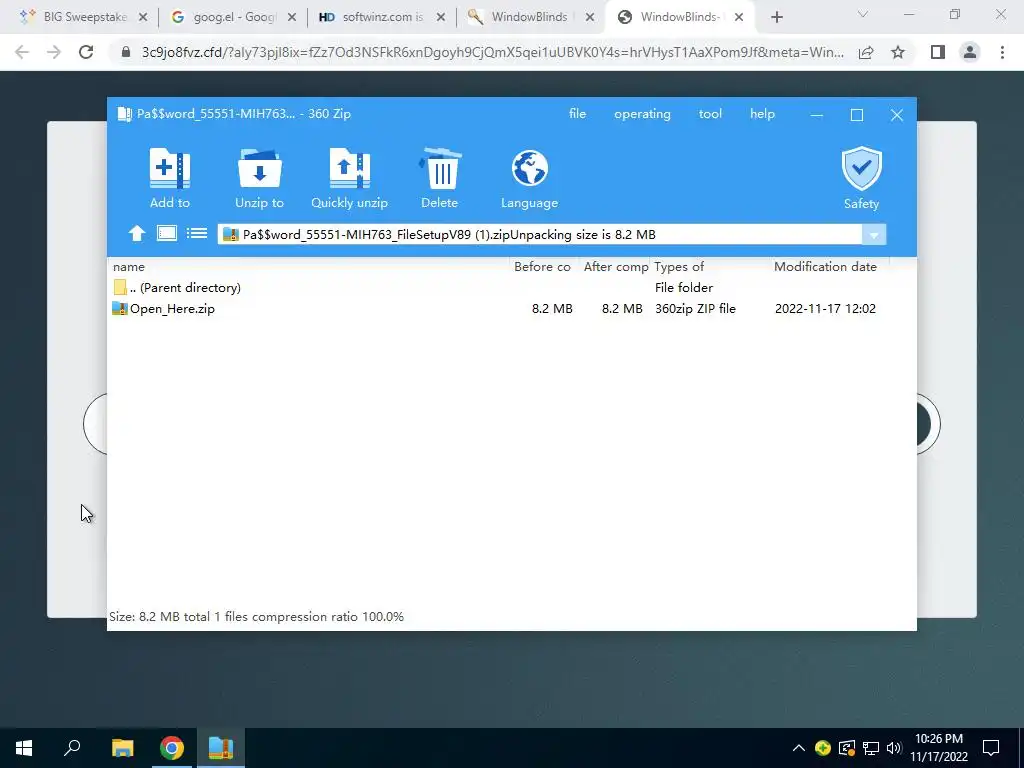The image size is (1024, 768).
Task: Click the Chrome address bar URL
Action: point(492,52)
